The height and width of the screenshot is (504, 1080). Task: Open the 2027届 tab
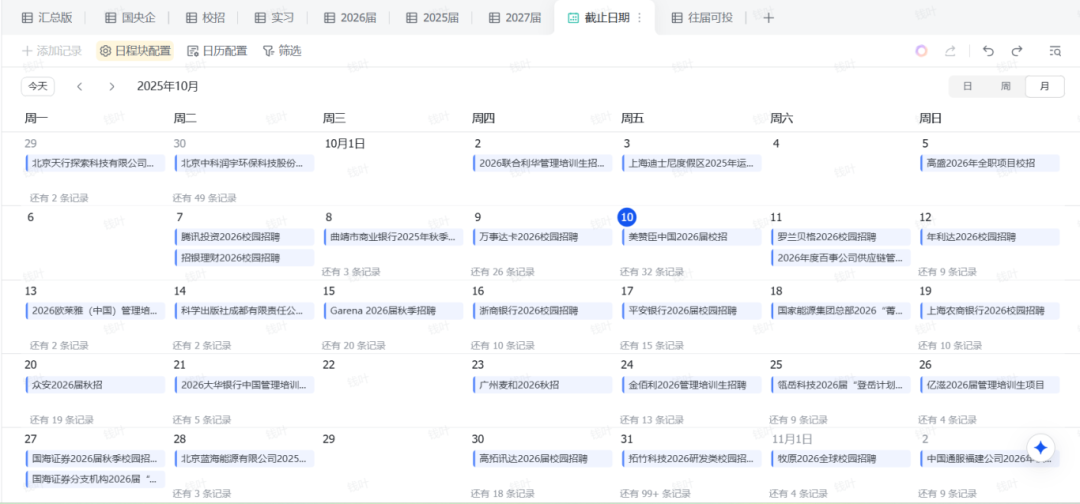(x=515, y=18)
